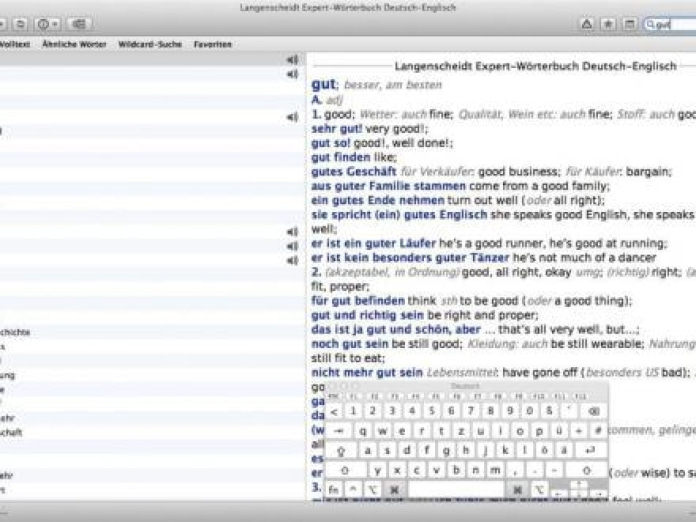Viewport: 696px width, 522px height.
Task: Click the magnifier icon inside the search field
Action: pos(650,24)
